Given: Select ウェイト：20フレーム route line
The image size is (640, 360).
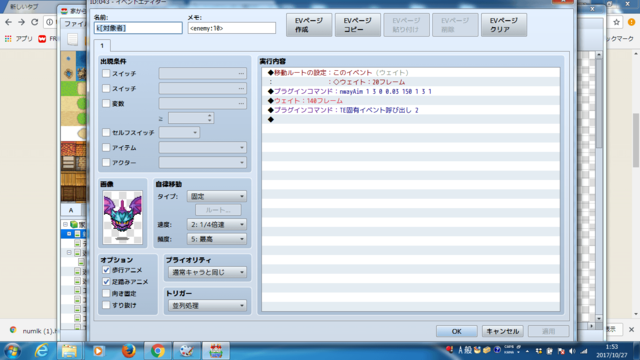Looking at the screenshot, I should [411, 82].
